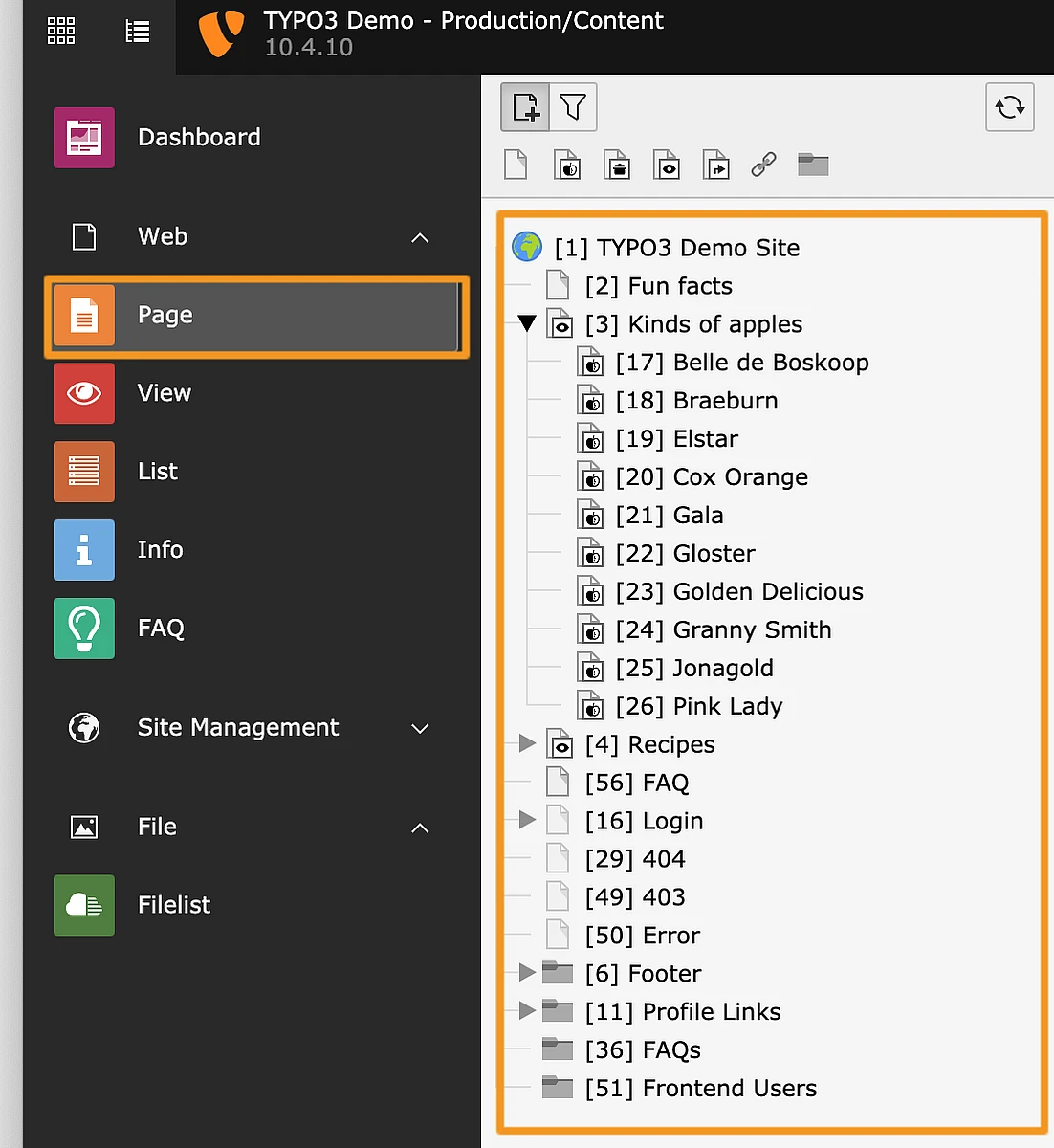Image resolution: width=1054 pixels, height=1148 pixels.
Task: Open the Filelist module
Action: (x=173, y=905)
